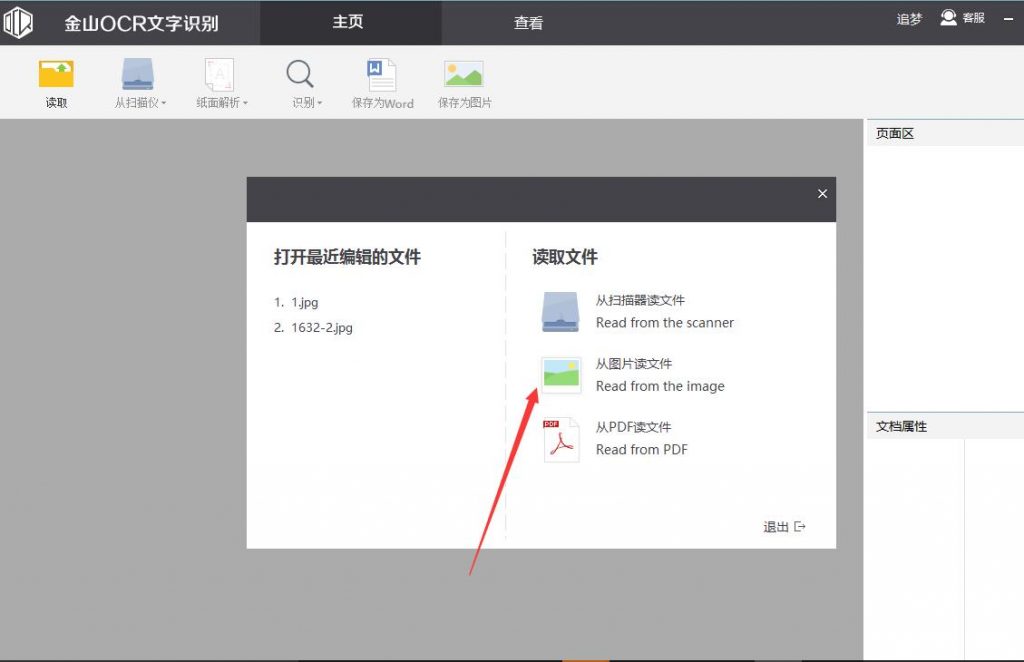
Task: Click Read from the image label
Action: [660, 386]
